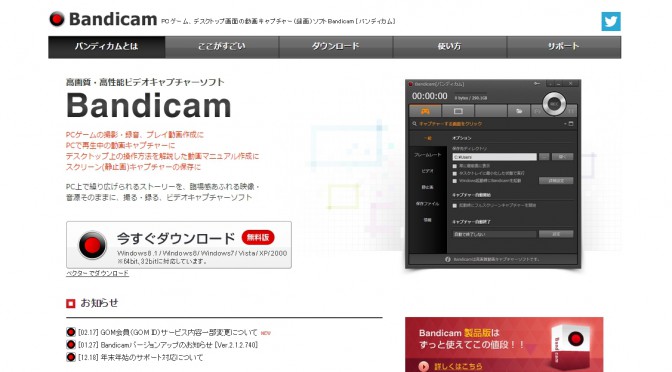Click the red record icon in download button
Screen dimensions: 672x372
tap(92, 245)
